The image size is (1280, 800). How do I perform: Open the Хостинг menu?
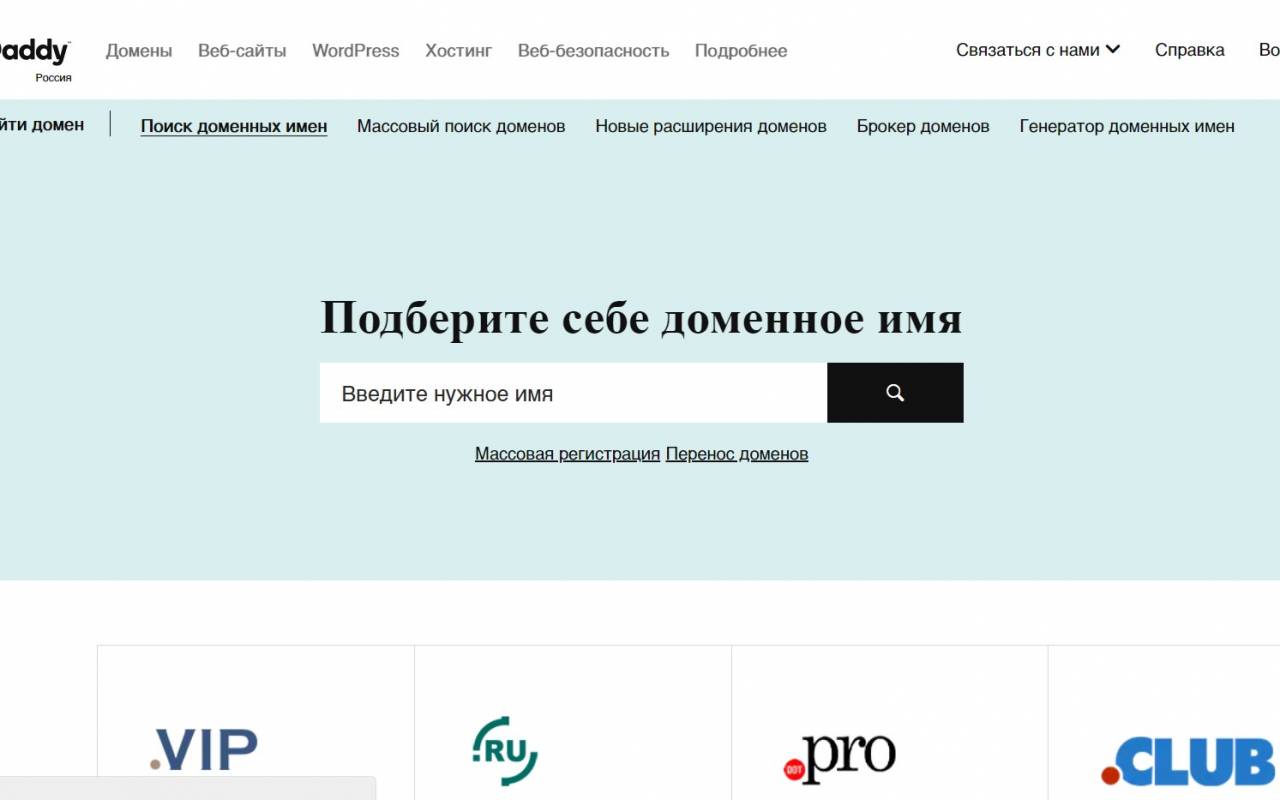pos(458,51)
